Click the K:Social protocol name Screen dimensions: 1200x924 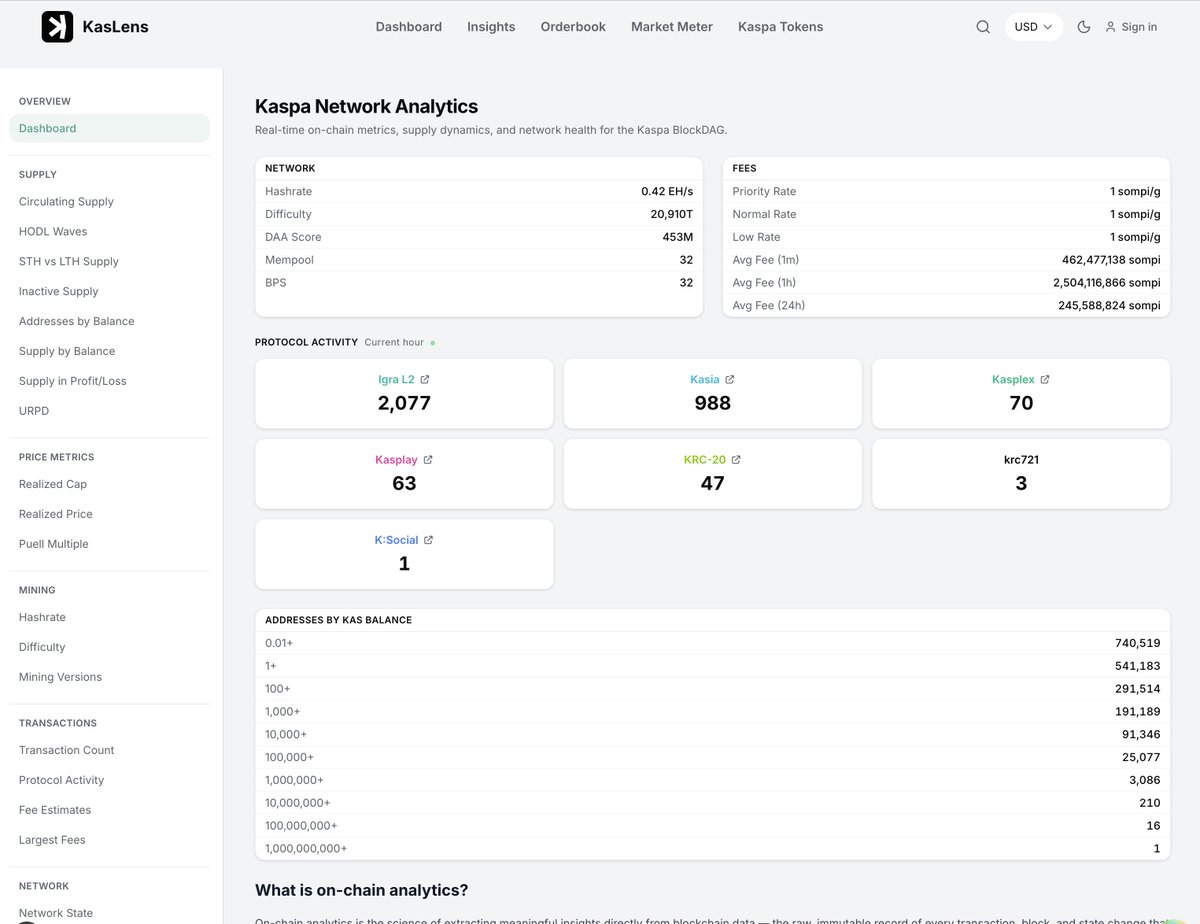[x=396, y=540]
